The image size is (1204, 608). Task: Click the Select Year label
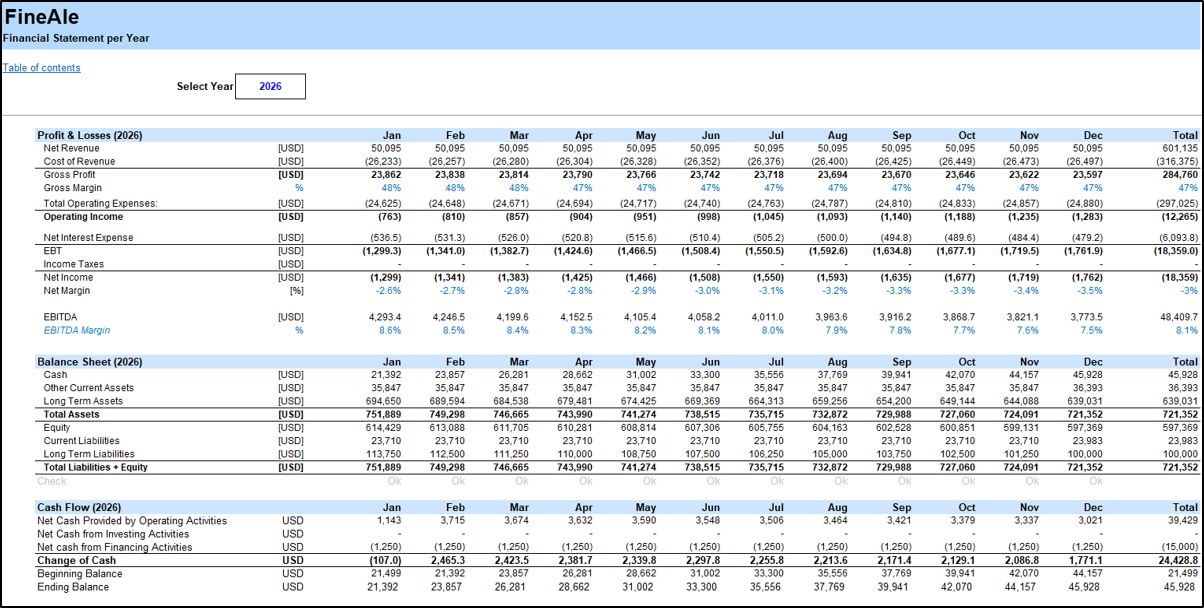pos(205,87)
